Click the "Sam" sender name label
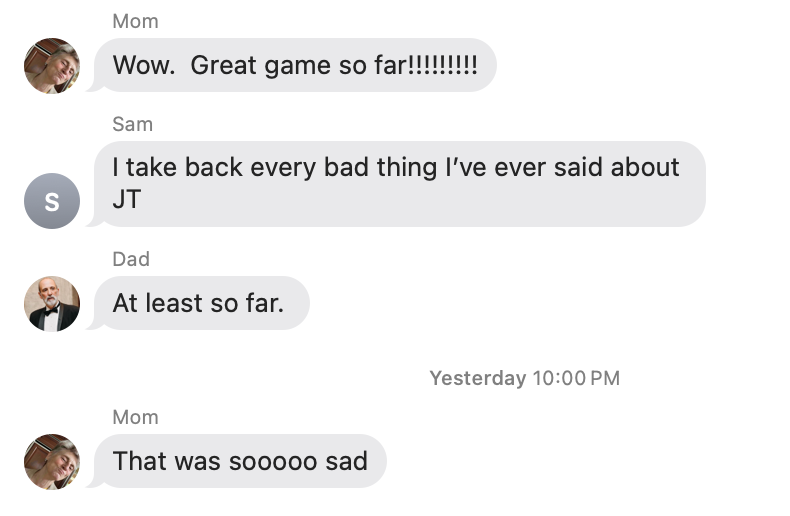 coord(133,124)
